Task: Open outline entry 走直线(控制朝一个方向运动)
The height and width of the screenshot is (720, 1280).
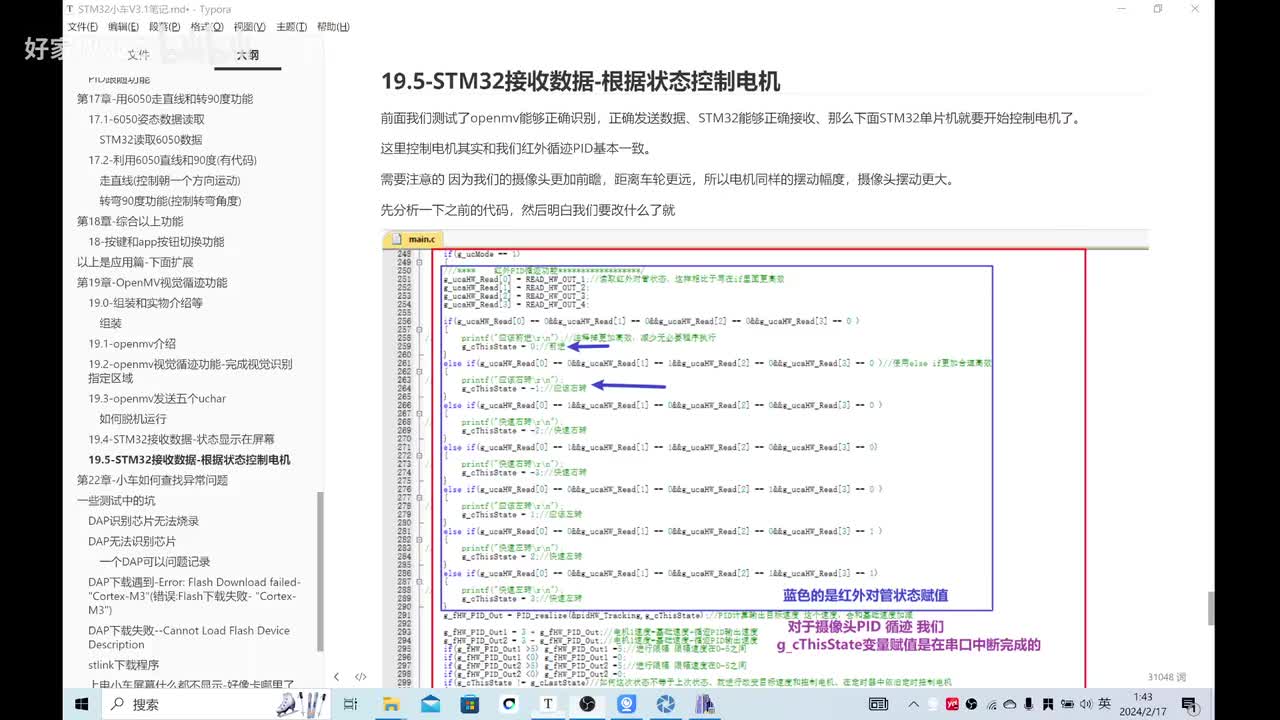Action: [170, 181]
